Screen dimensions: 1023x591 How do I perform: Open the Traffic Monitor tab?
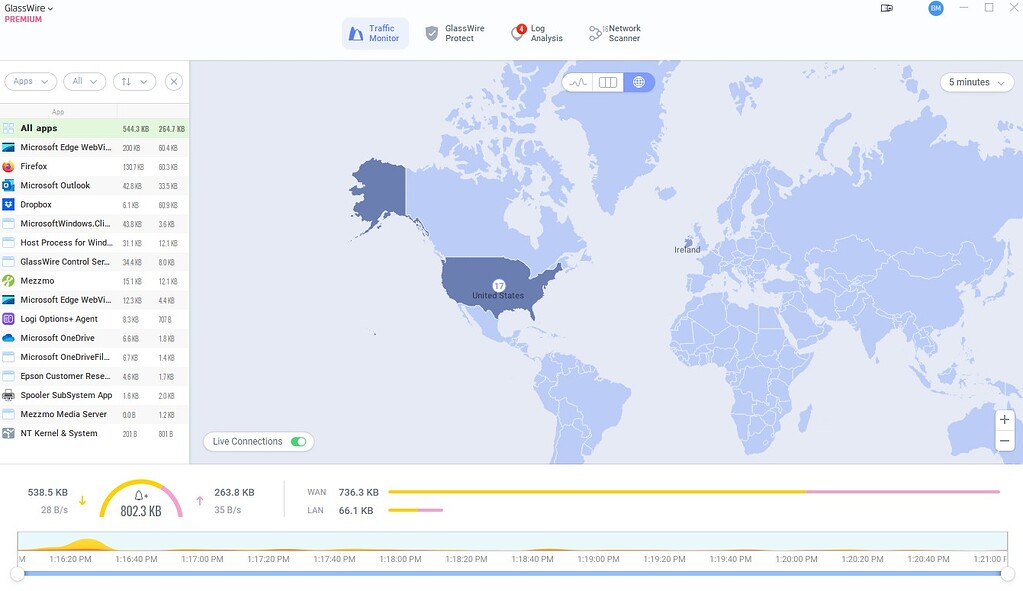click(375, 33)
